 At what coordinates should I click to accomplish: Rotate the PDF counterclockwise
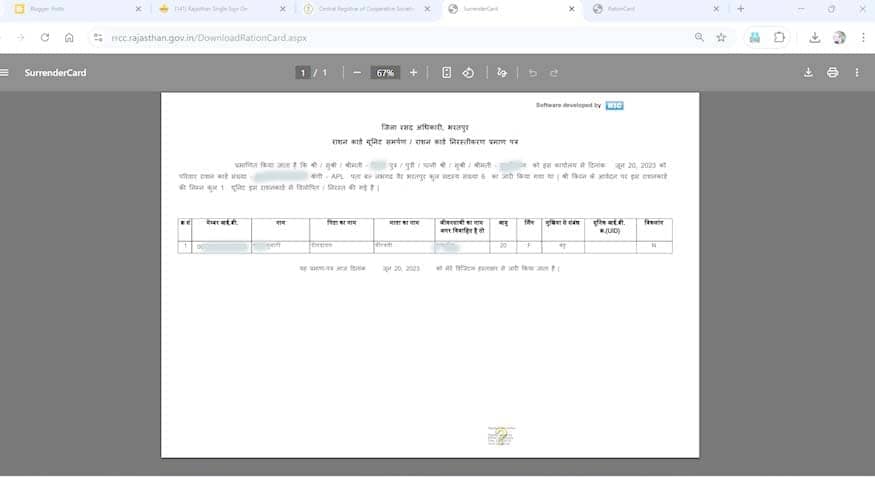pyautogui.click(x=468, y=72)
